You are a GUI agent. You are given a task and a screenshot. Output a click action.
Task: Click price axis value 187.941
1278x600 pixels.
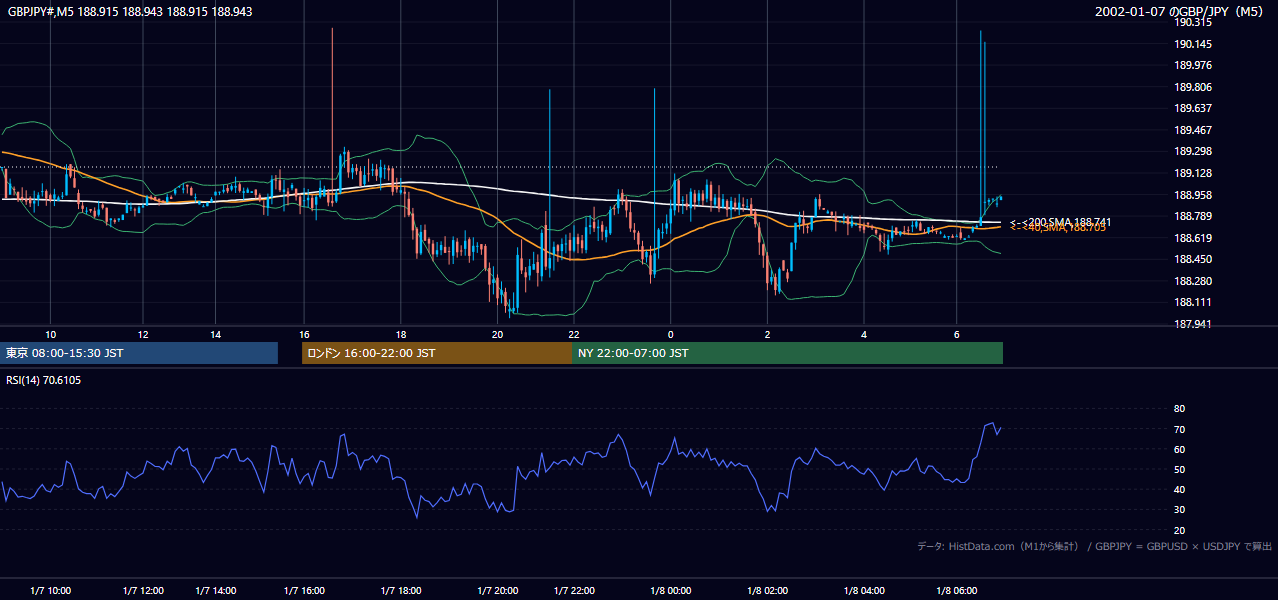point(1193,324)
